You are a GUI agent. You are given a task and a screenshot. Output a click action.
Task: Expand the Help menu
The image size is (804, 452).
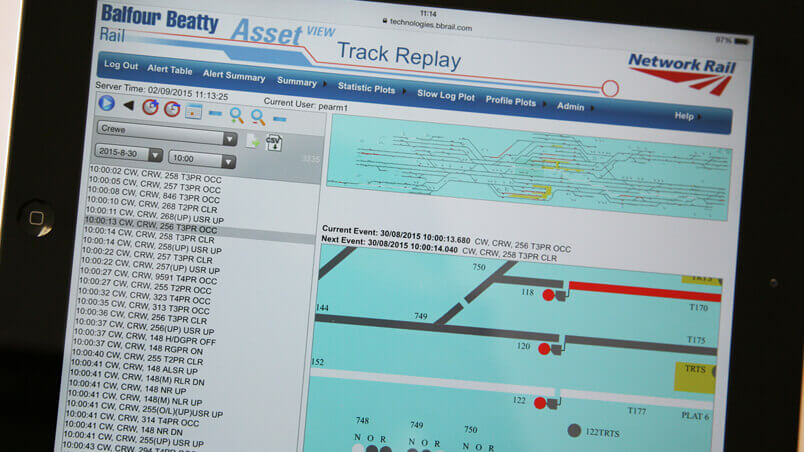(x=688, y=116)
